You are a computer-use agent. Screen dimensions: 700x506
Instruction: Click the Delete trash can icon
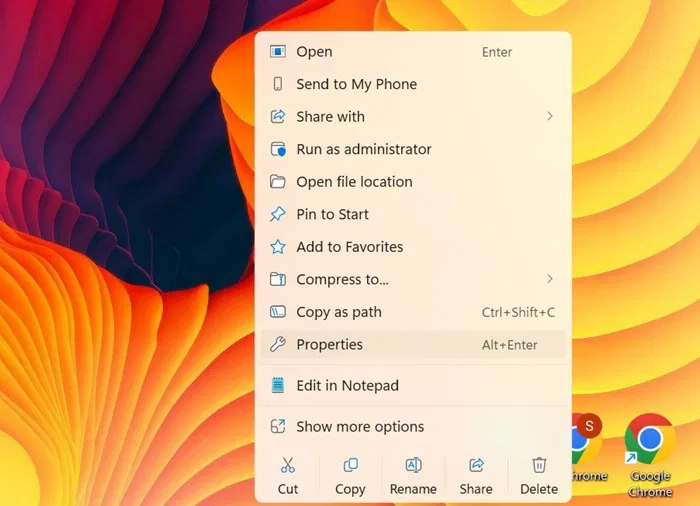pos(539,465)
